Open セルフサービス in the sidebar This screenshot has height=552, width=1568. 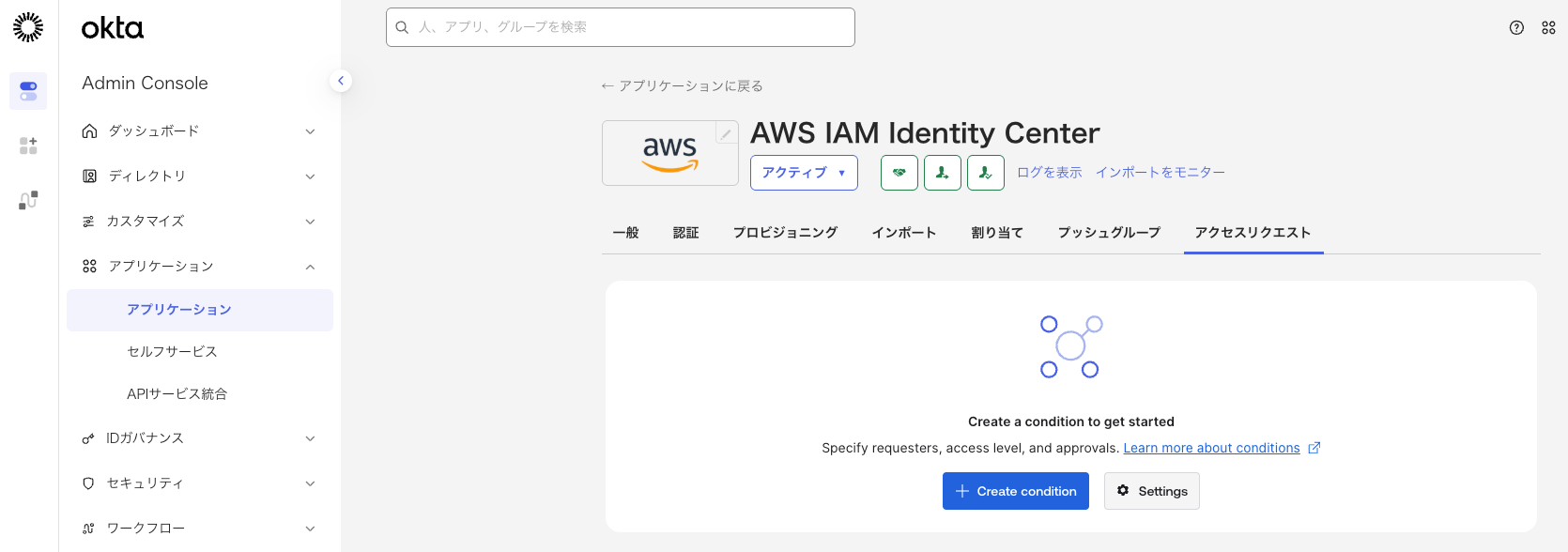[x=172, y=352]
